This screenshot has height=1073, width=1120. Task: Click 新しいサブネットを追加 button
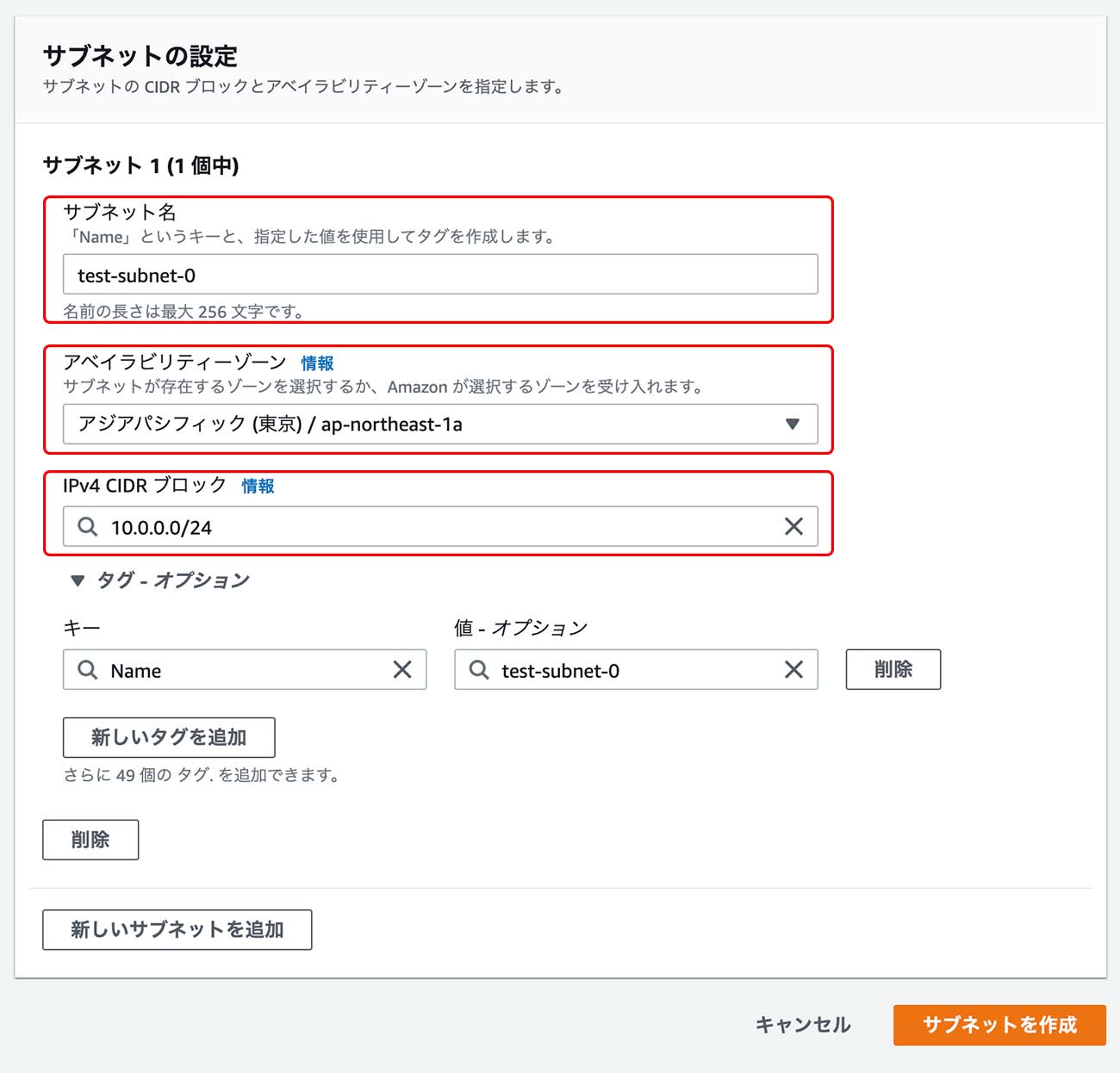(x=177, y=929)
